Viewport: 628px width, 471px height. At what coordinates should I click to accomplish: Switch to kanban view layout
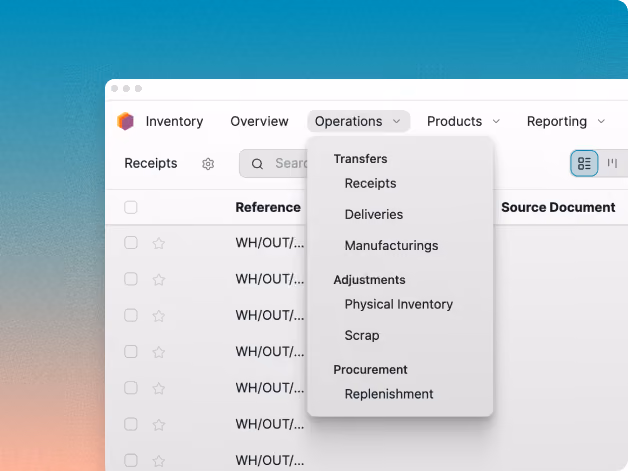click(x=612, y=163)
